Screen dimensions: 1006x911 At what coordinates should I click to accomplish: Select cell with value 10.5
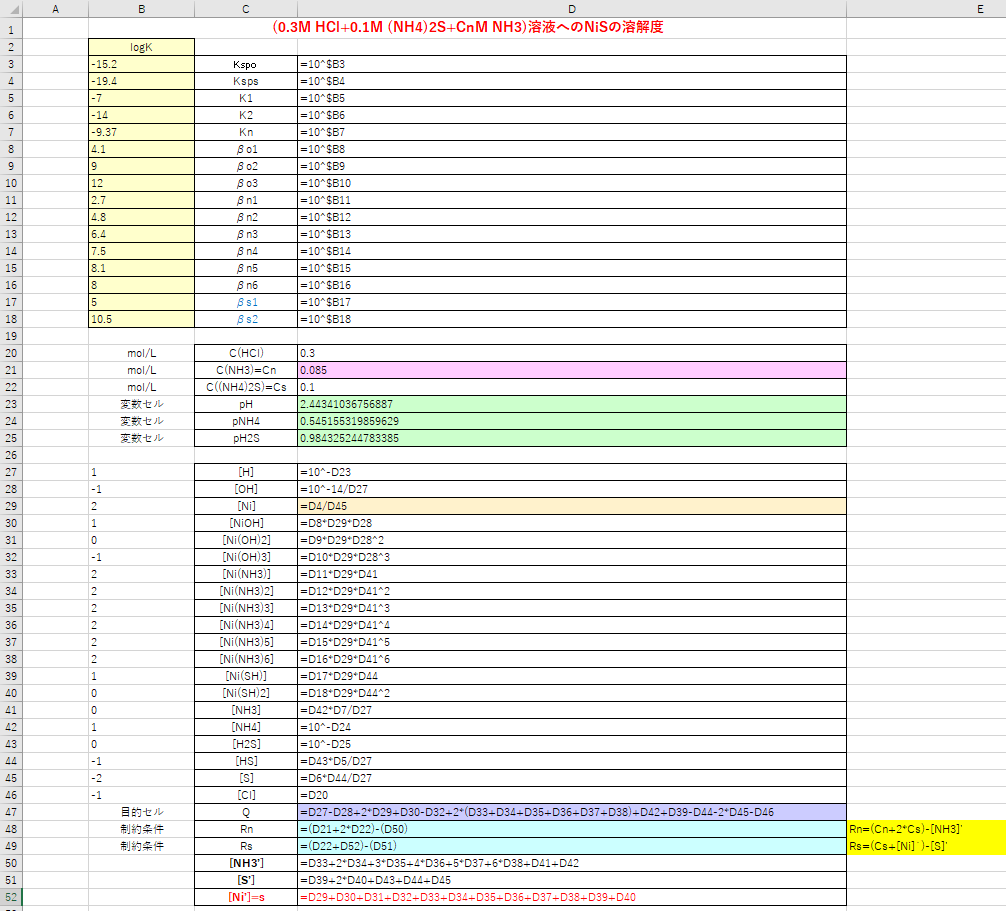(142, 319)
